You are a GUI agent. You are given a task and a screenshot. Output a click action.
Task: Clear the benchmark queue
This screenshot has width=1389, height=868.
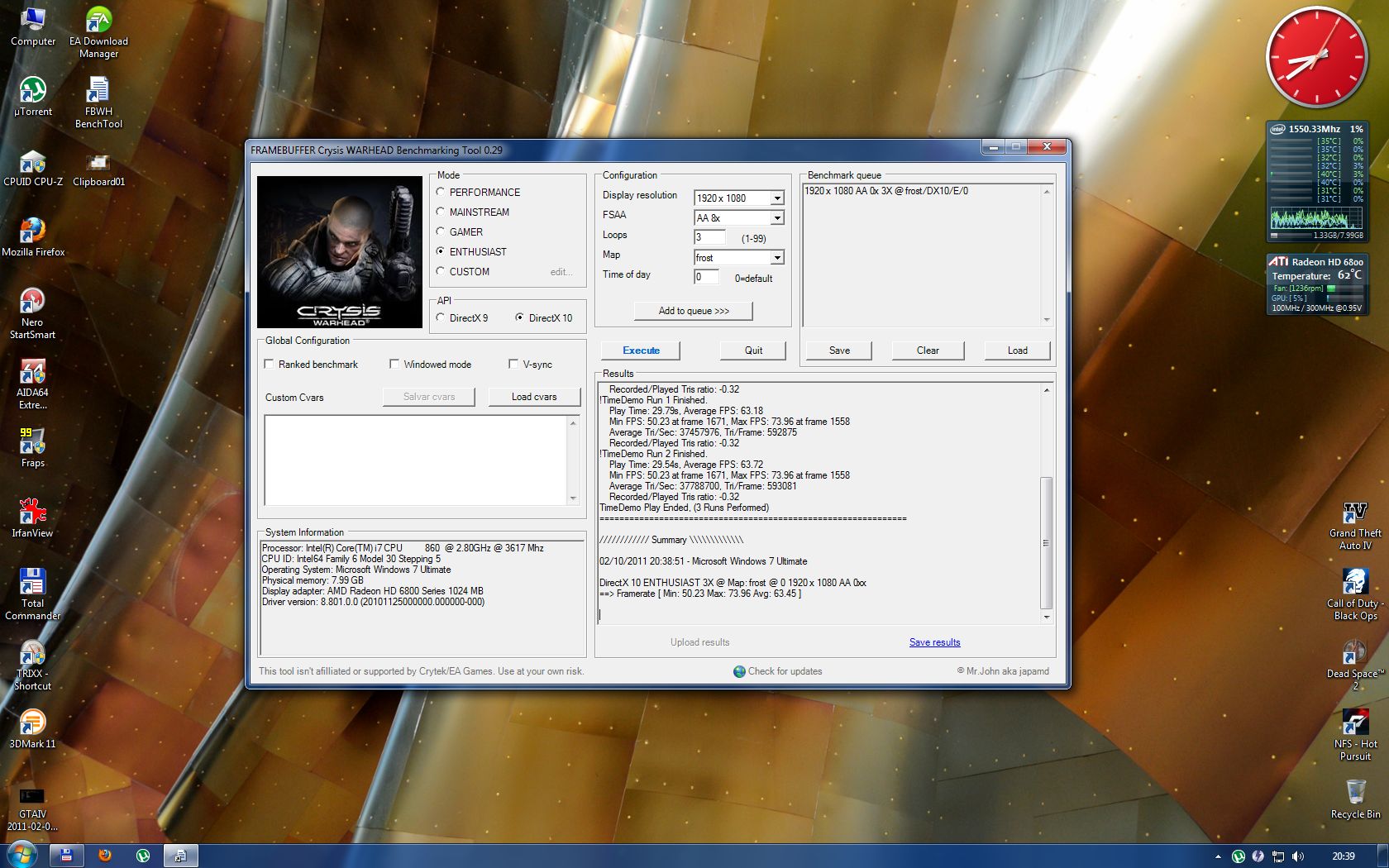[x=928, y=351]
